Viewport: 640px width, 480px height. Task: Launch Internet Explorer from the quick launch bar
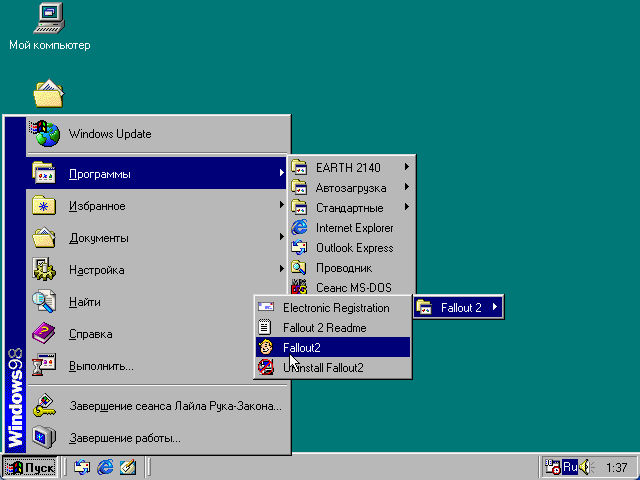tap(105, 467)
